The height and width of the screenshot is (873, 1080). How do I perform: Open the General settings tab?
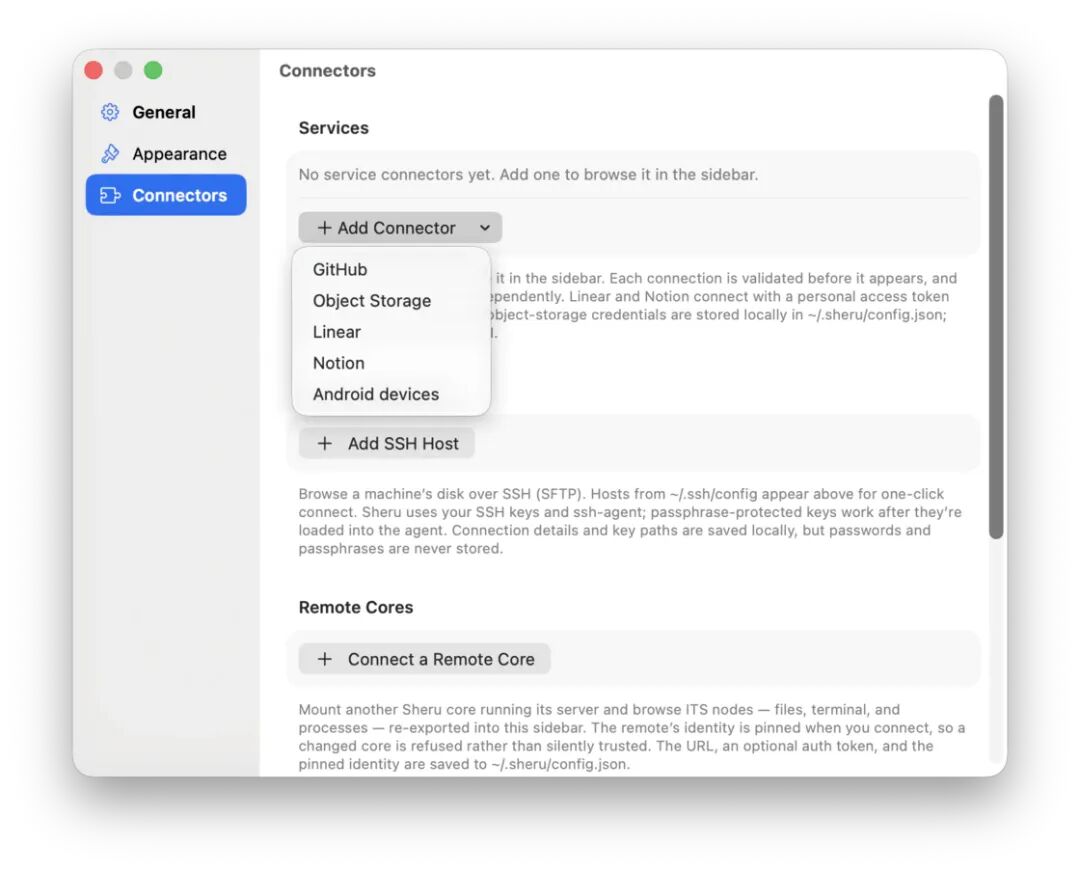[166, 112]
